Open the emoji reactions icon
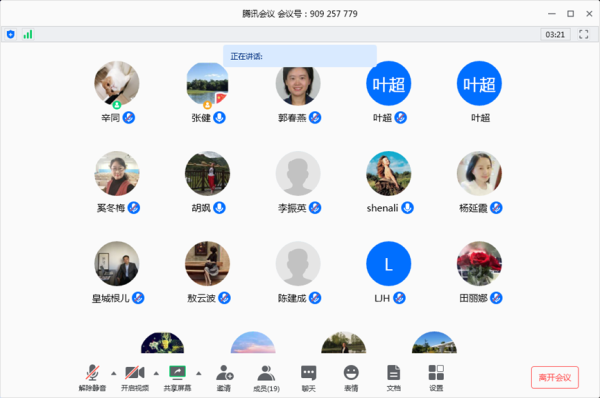The image size is (600, 398). (x=351, y=372)
